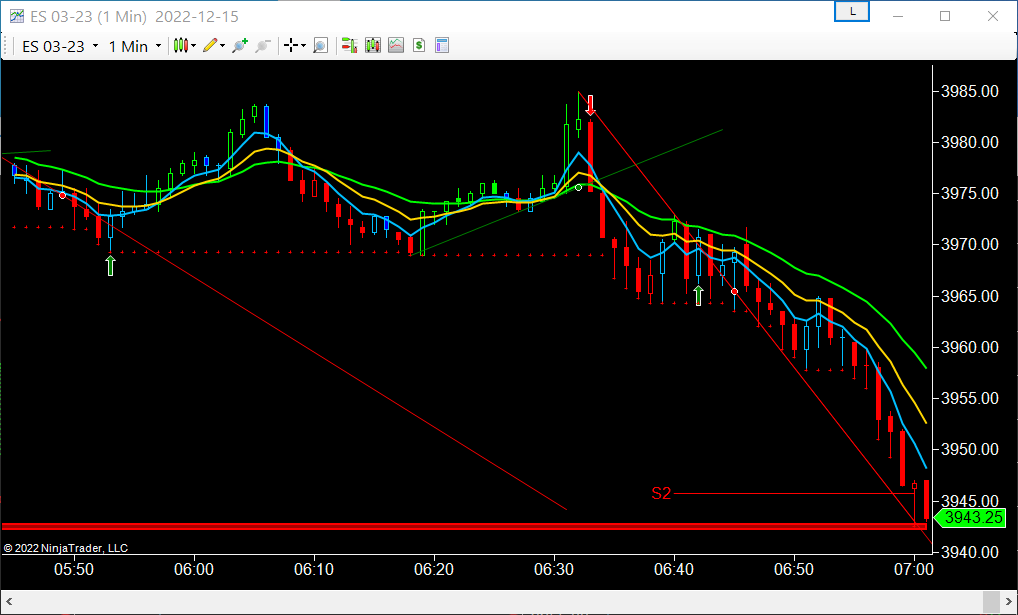The width and height of the screenshot is (1018, 615).
Task: Click the S2 support level label
Action: pos(661,494)
